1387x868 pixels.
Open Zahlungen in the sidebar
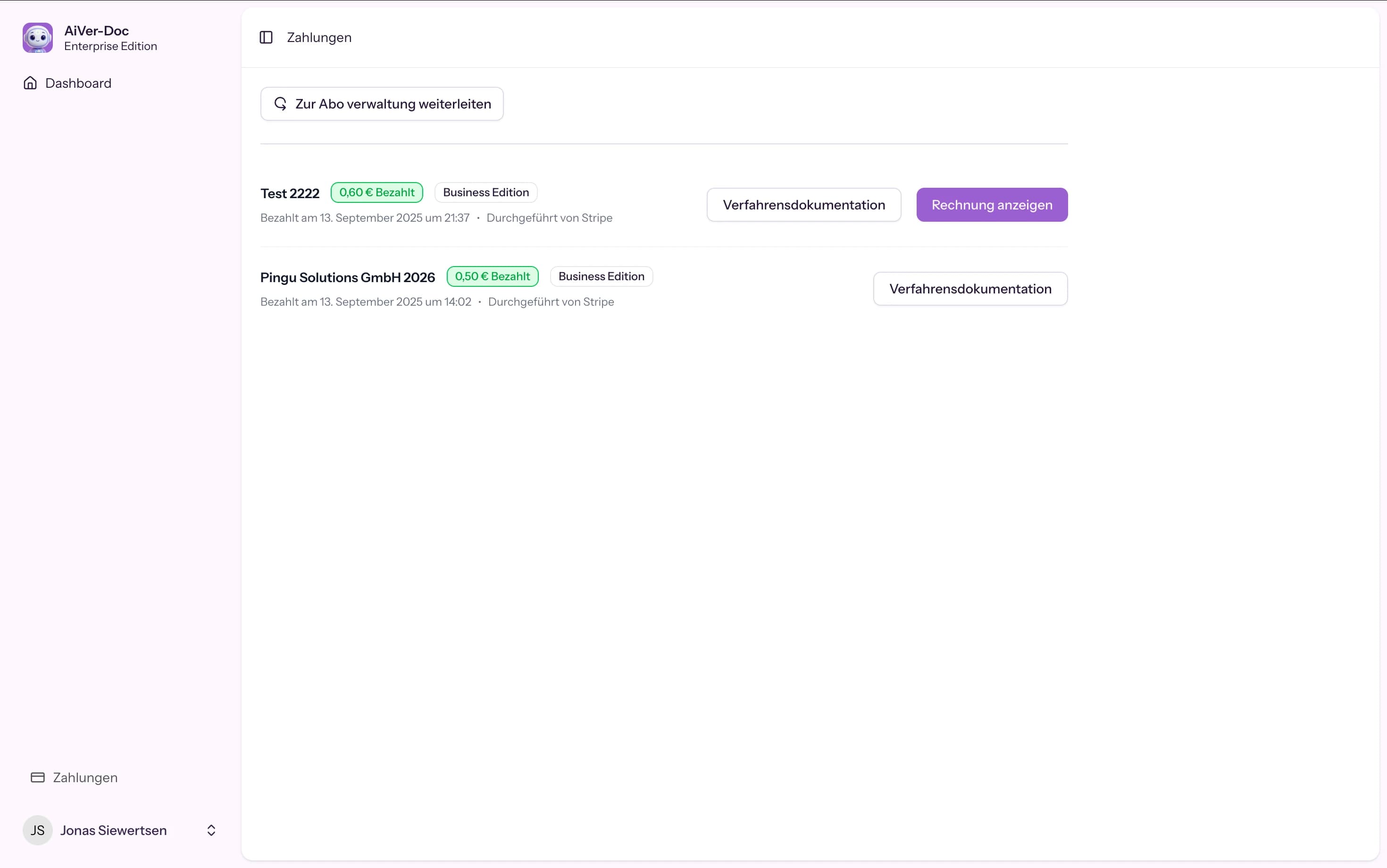[74, 777]
